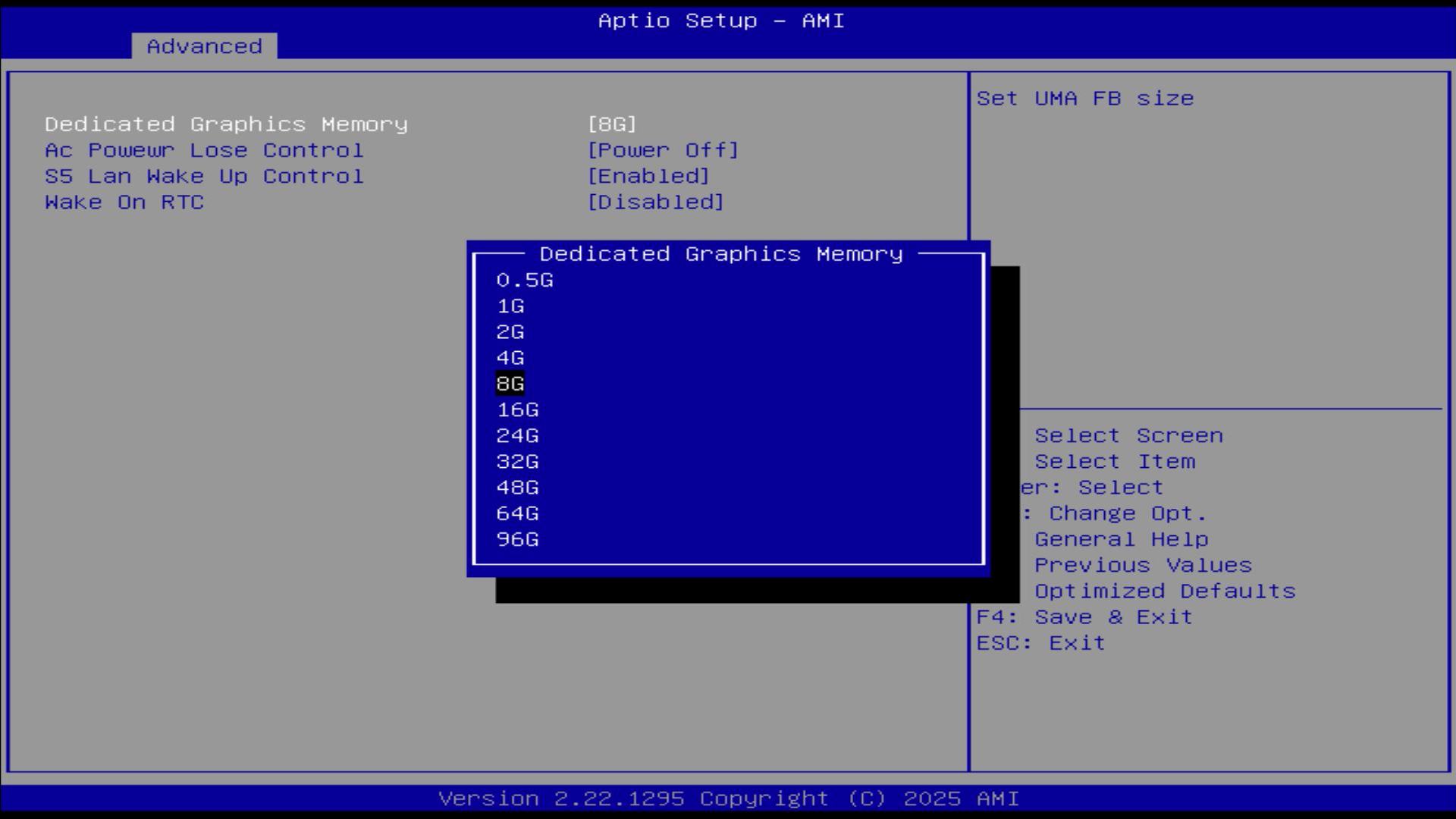The height and width of the screenshot is (819, 1456).
Task: Pick 32G from the list
Action: [x=517, y=462]
